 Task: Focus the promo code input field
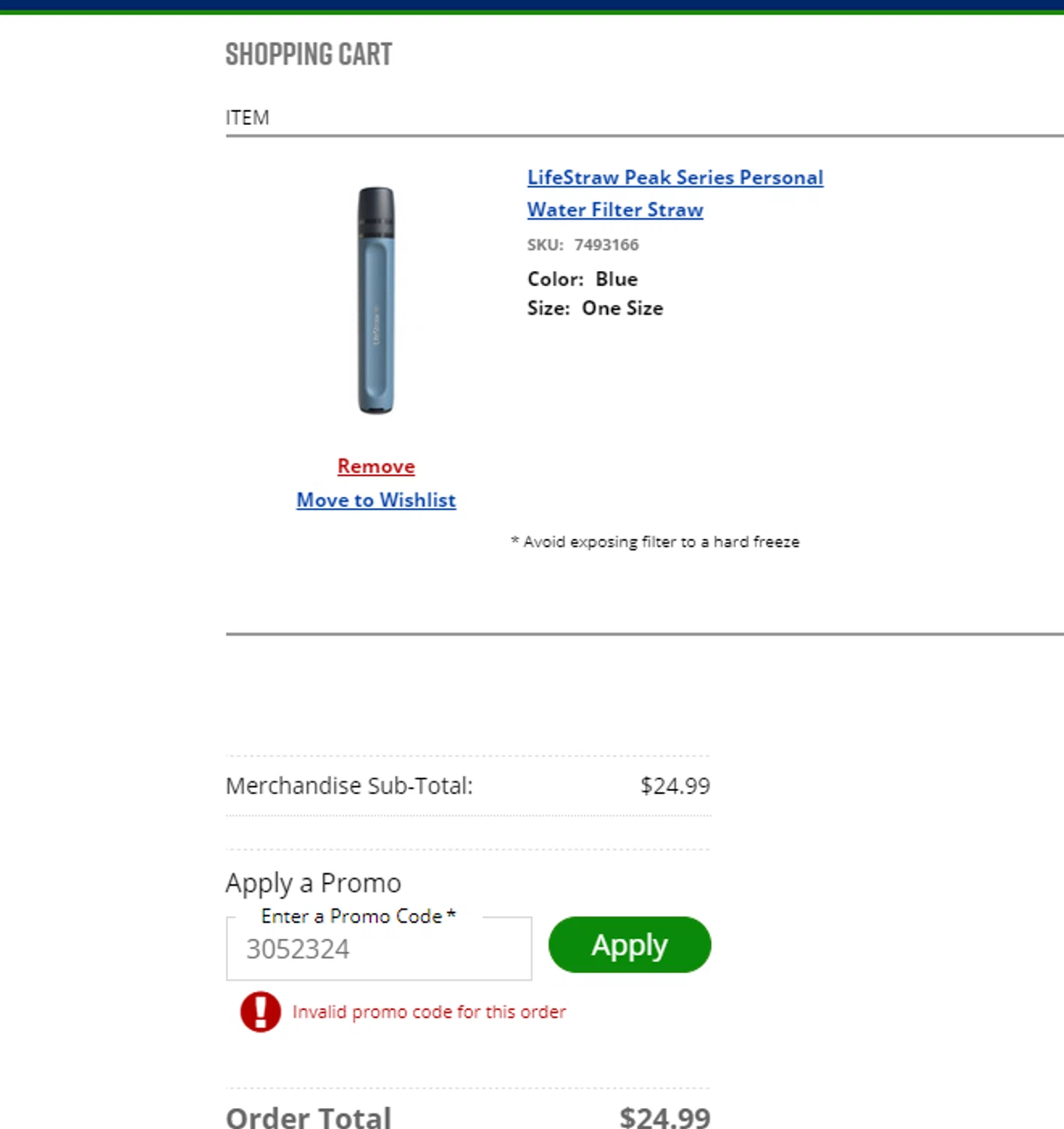378,950
